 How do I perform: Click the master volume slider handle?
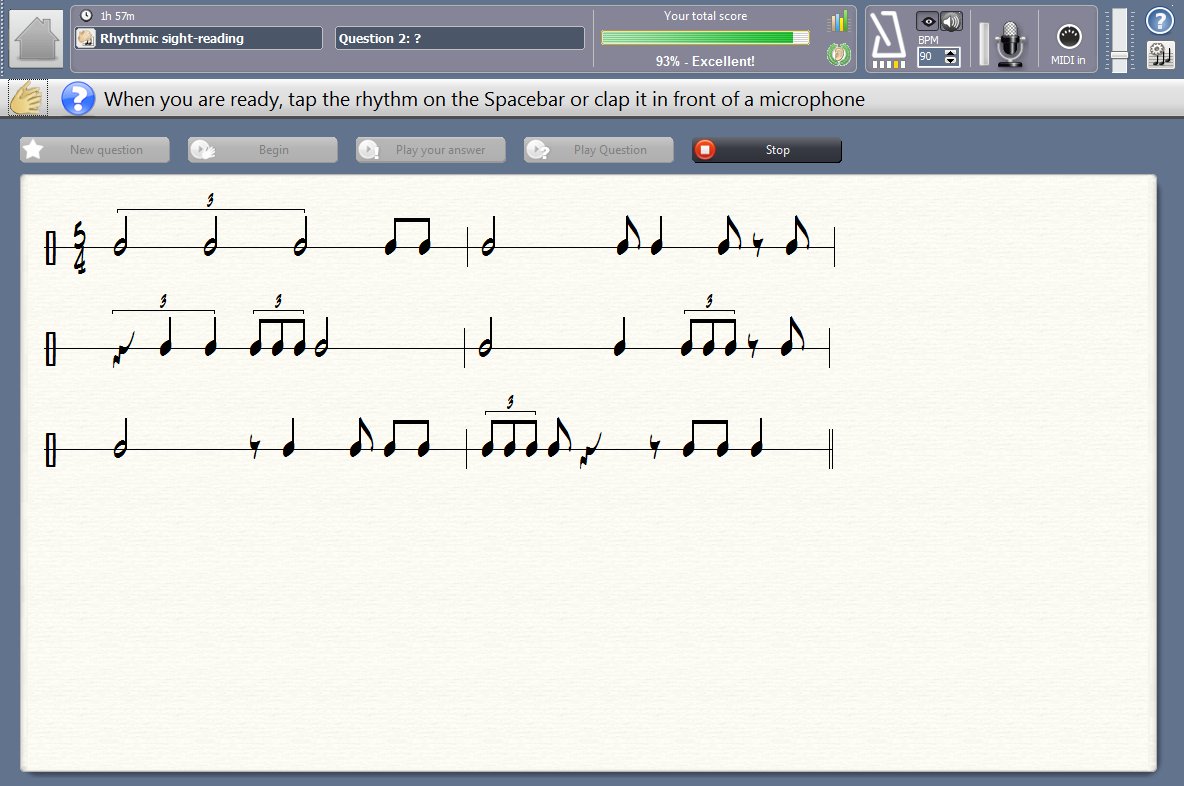[x=1120, y=54]
